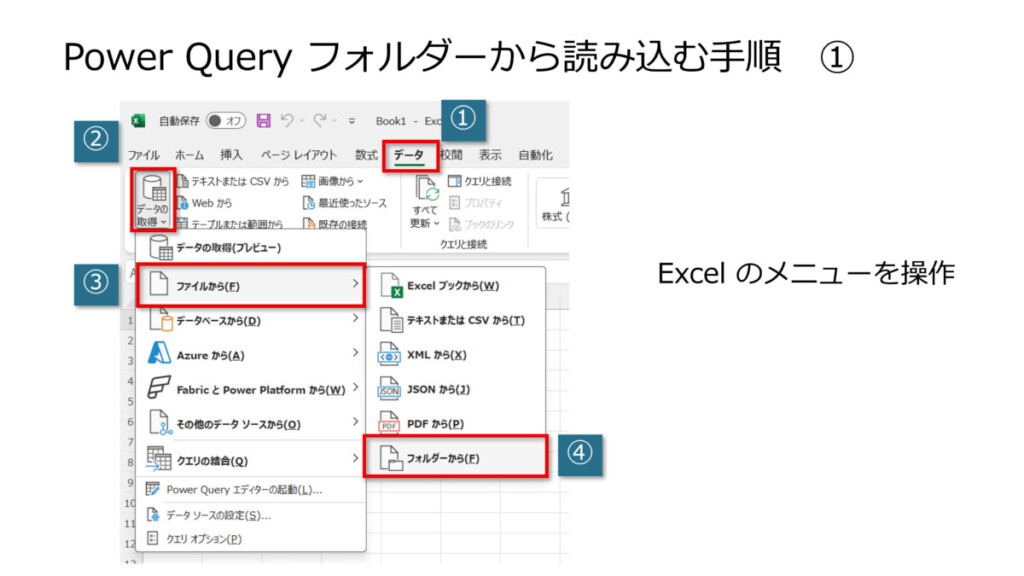Switch to the ホーム tab

point(189,155)
